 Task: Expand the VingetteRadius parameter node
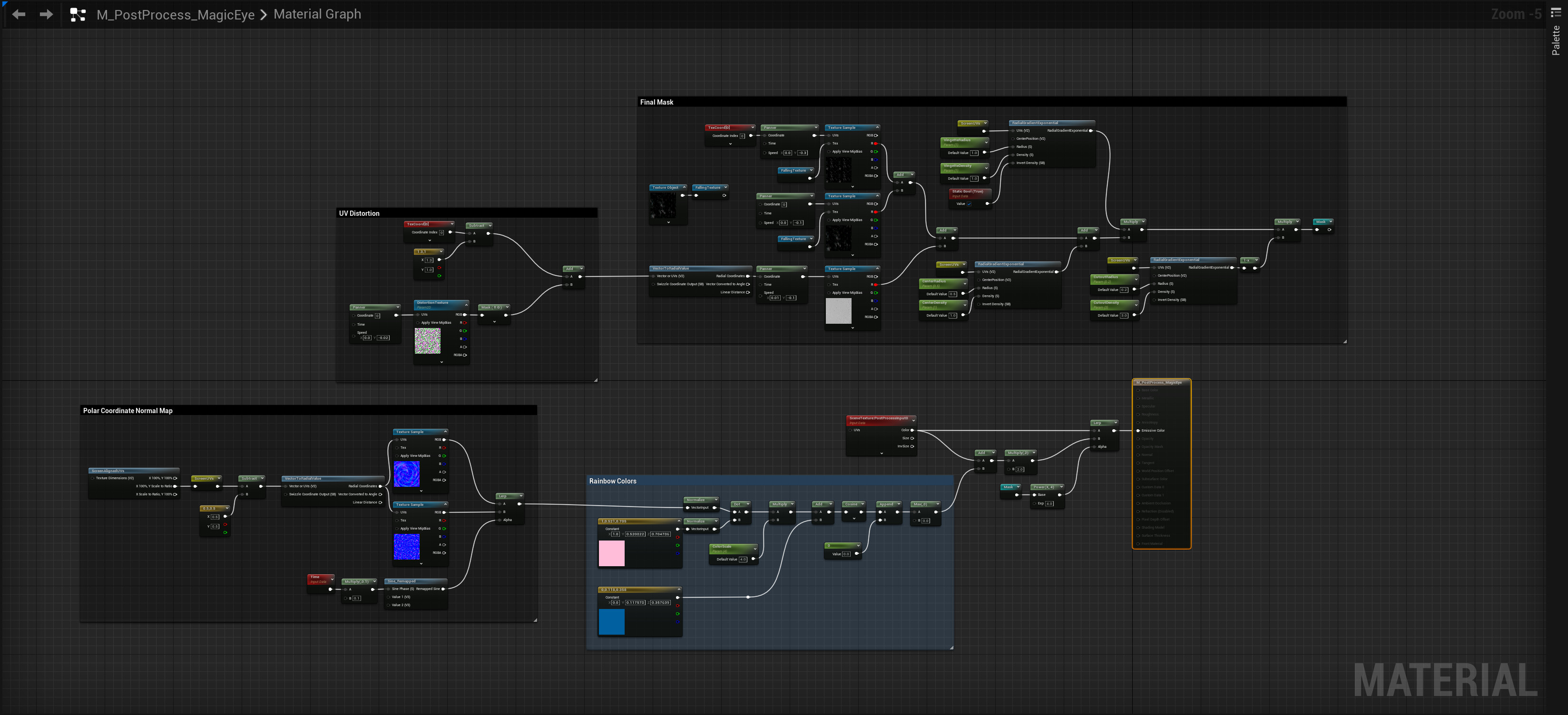click(986, 142)
